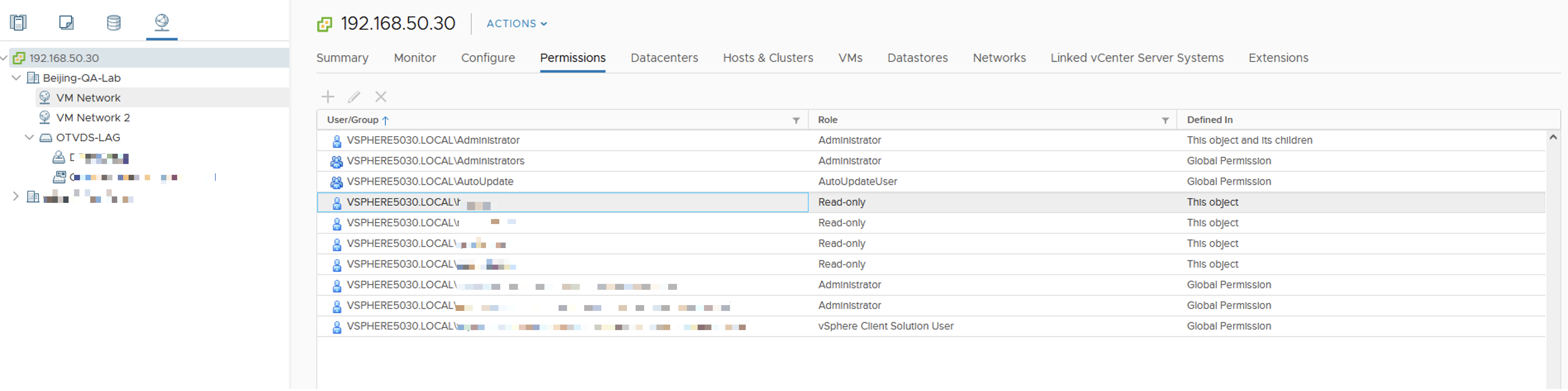This screenshot has width=1568, height=391.
Task: Click the add permission plus icon
Action: (x=328, y=97)
